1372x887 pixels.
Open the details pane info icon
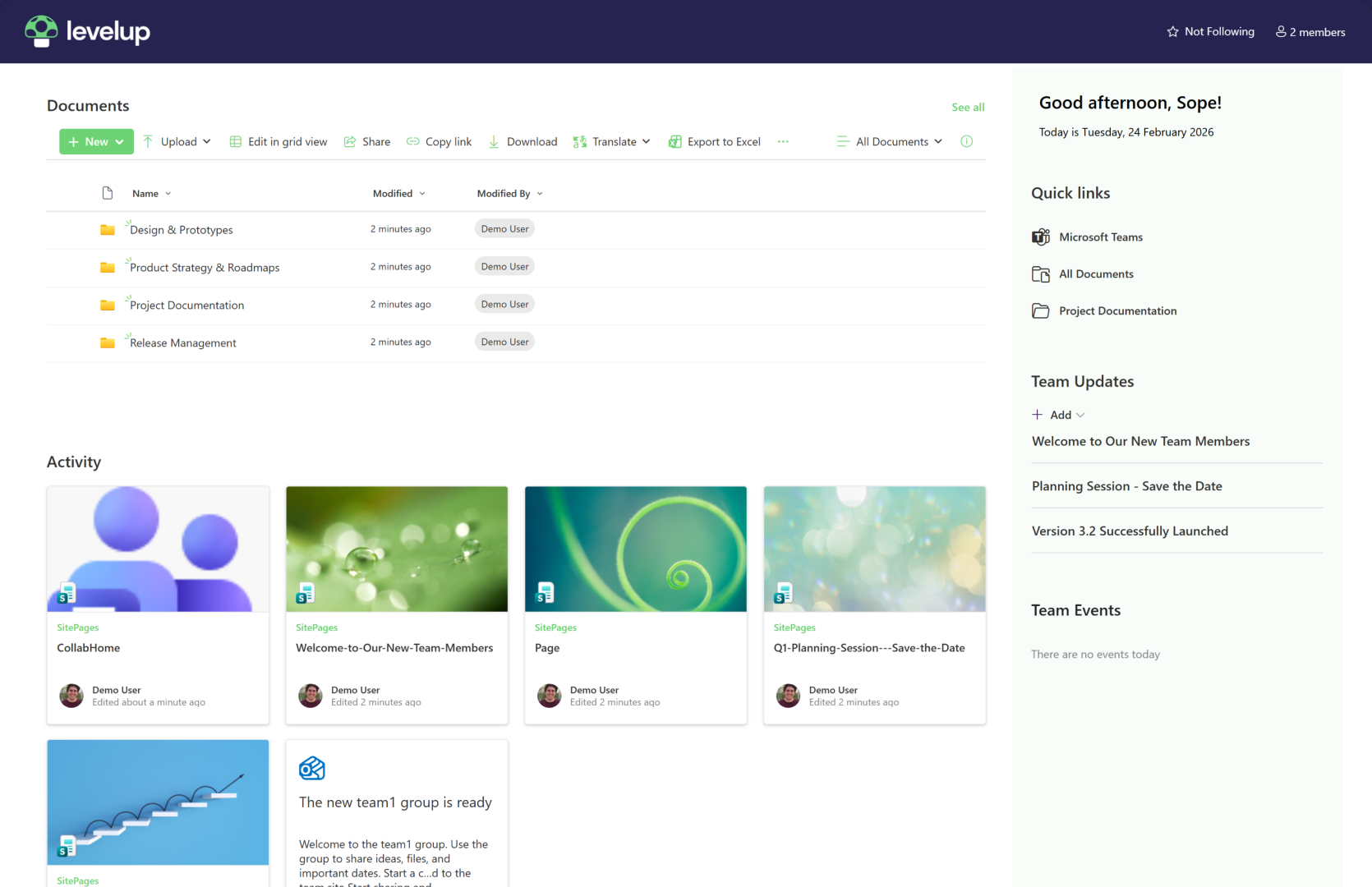[967, 141]
